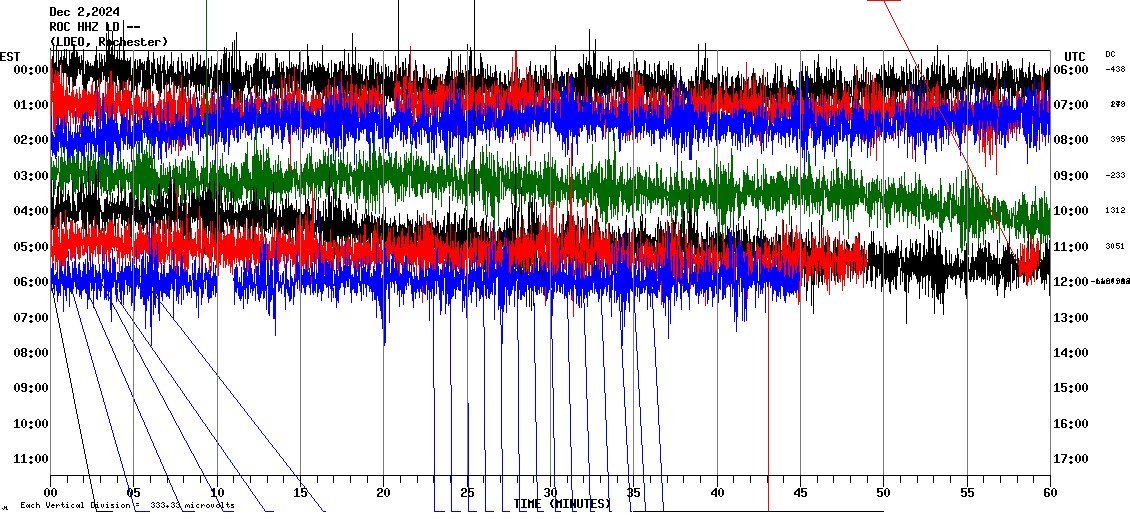Image resolution: width=1130 pixels, height=519 pixels.
Task: Click the DC offset value 3051
Action: coord(1115,246)
